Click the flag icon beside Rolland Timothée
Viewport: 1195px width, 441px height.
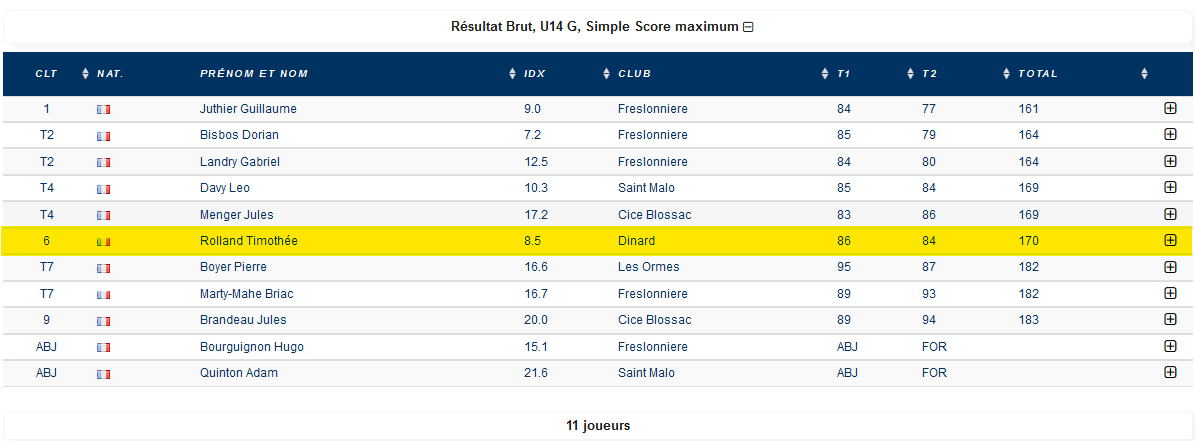pyautogui.click(x=104, y=241)
